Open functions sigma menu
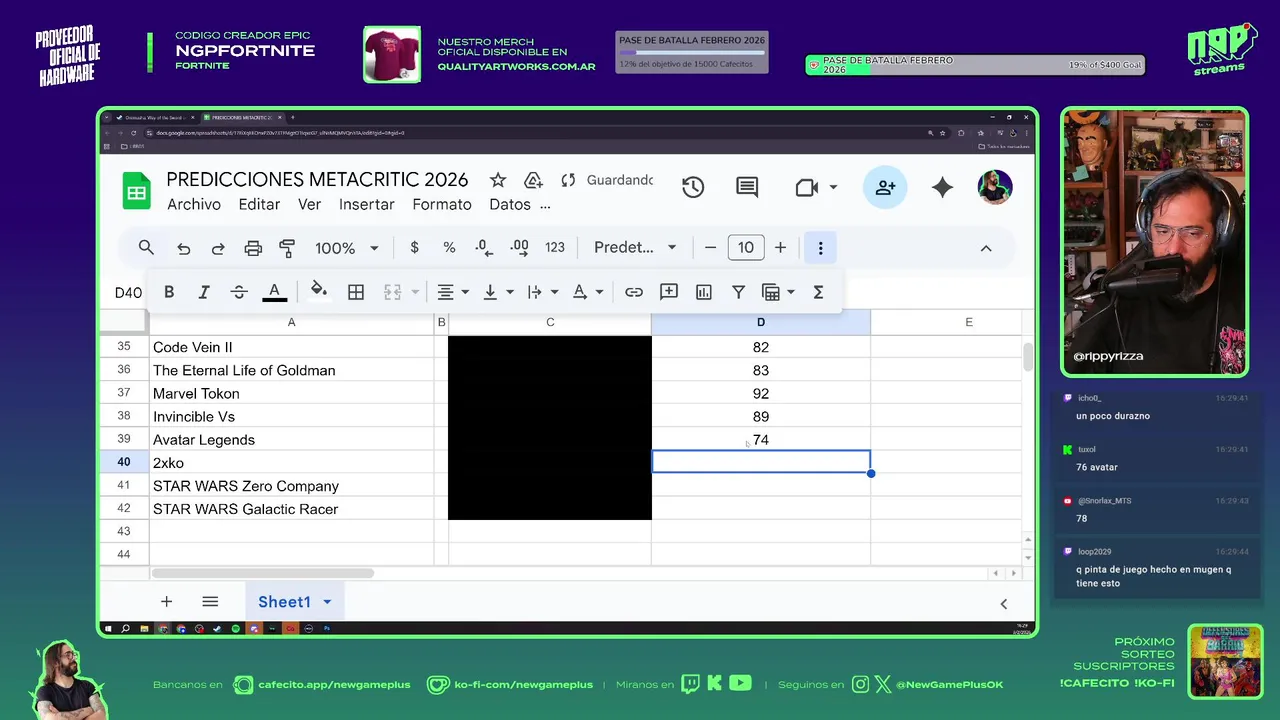 coord(818,292)
